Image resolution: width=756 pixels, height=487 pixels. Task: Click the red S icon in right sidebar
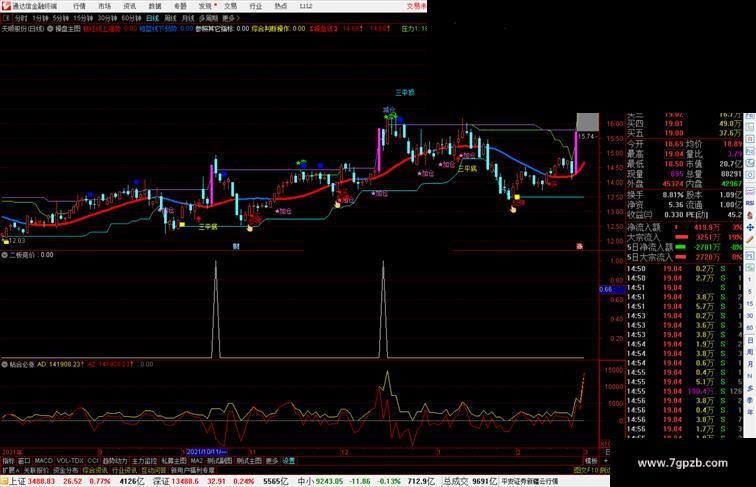tap(750, 216)
